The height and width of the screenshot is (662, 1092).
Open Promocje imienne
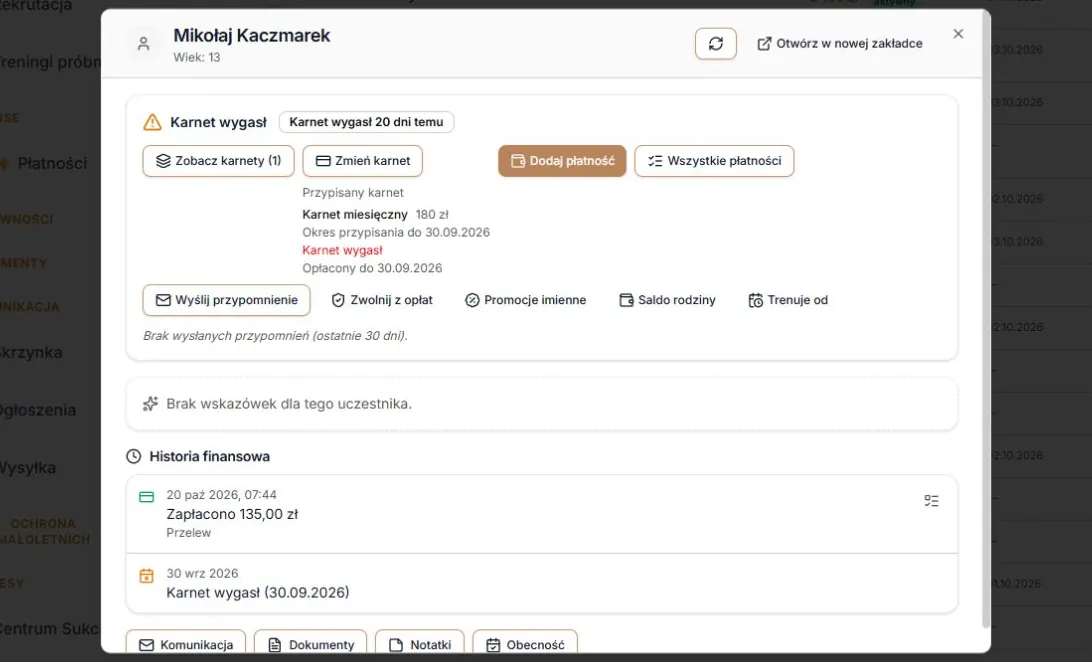click(526, 300)
